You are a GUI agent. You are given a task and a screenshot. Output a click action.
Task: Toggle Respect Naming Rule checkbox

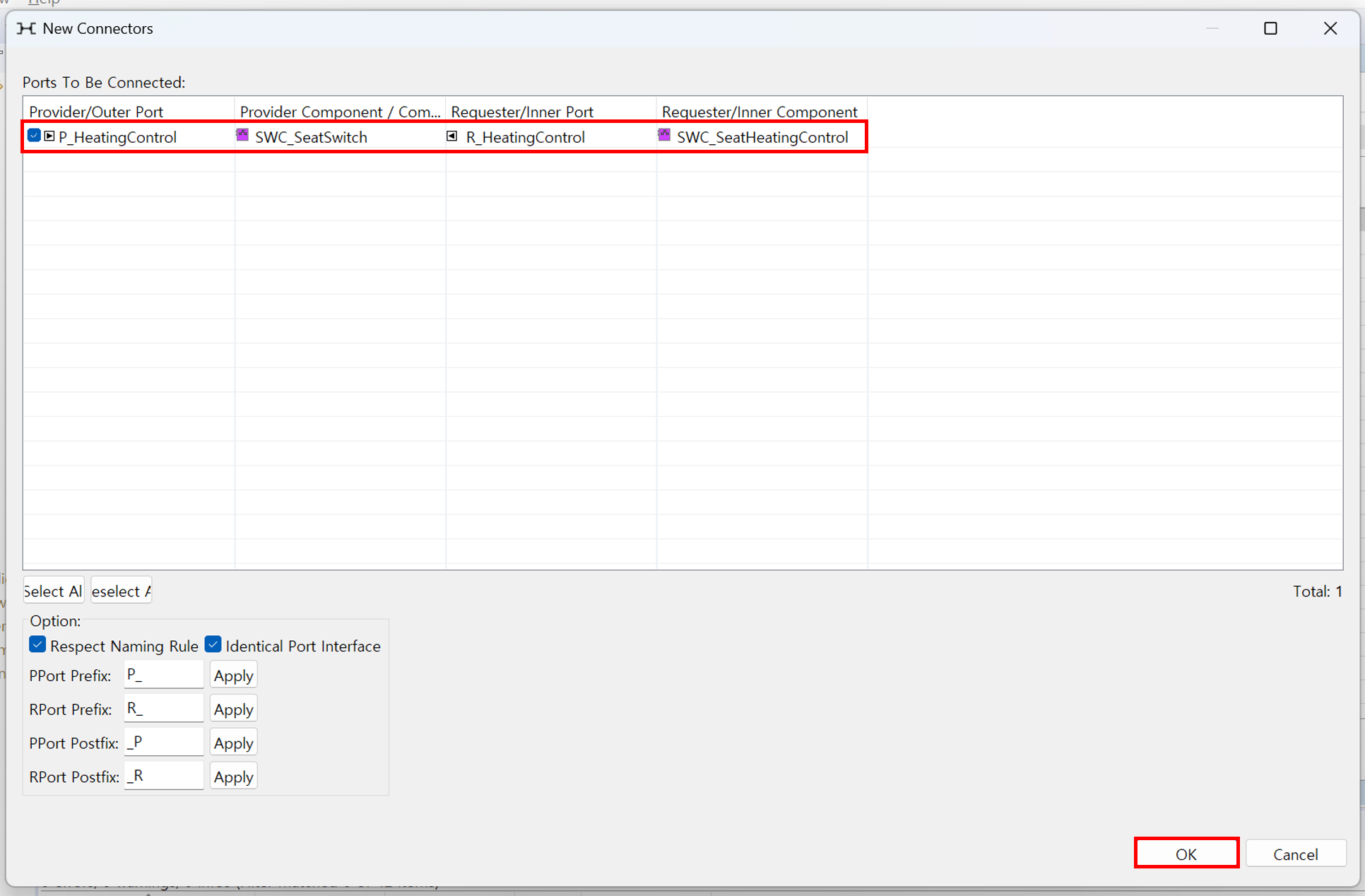tap(37, 644)
